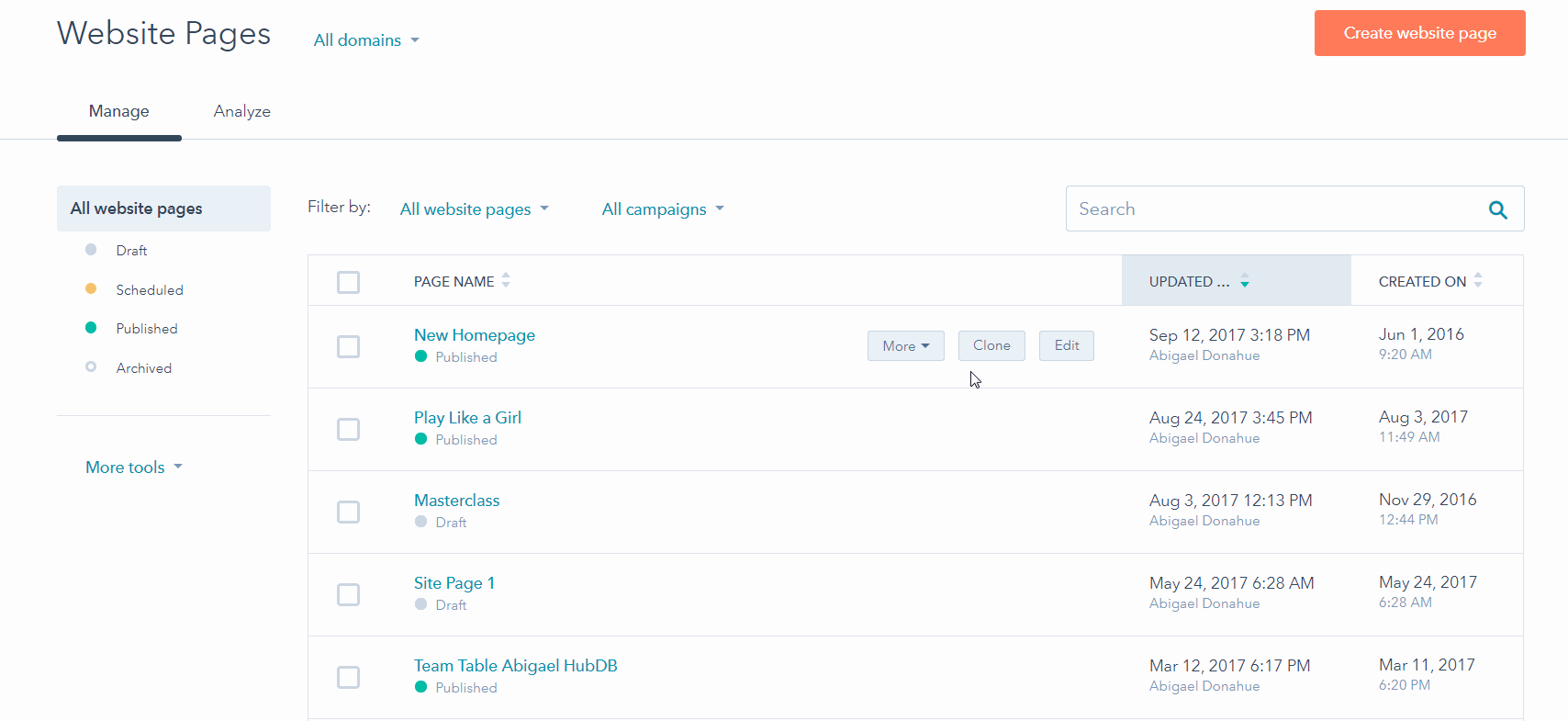Sort by the PAGE NAME column header
The height and width of the screenshot is (721, 1568).
tap(454, 282)
